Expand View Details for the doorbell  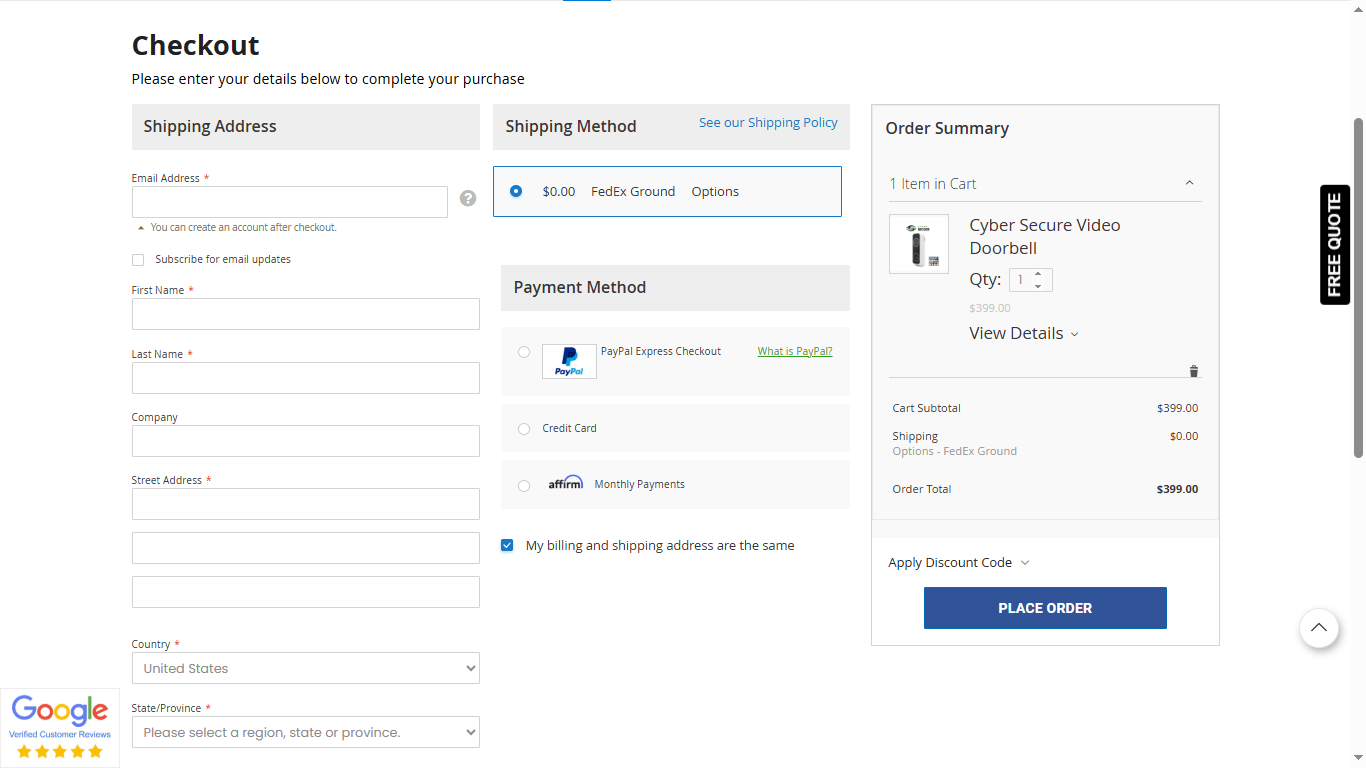click(x=1024, y=333)
